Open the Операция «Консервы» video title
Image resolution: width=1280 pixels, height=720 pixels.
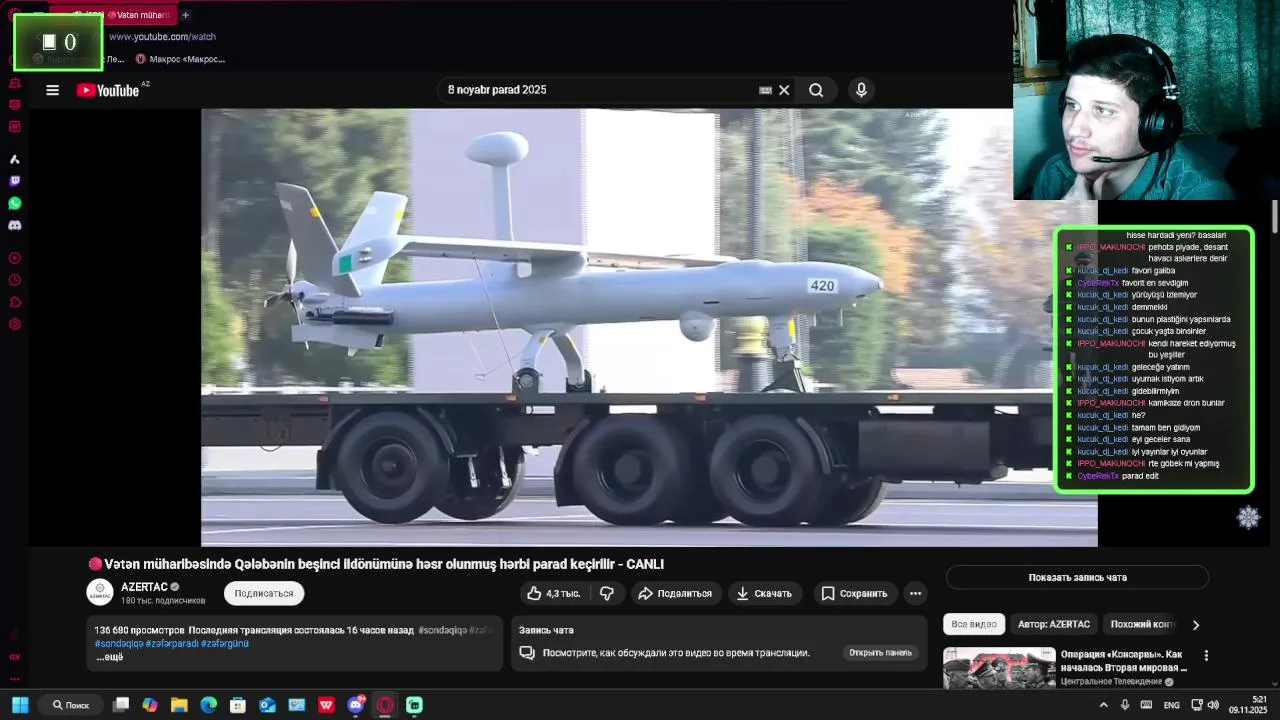[x=1124, y=661]
